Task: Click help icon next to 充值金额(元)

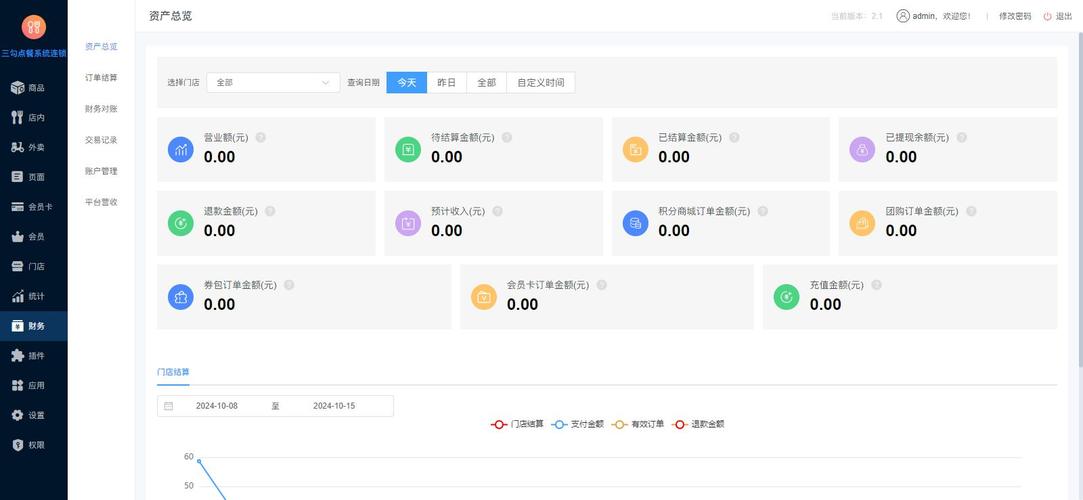Action: pyautogui.click(x=876, y=285)
